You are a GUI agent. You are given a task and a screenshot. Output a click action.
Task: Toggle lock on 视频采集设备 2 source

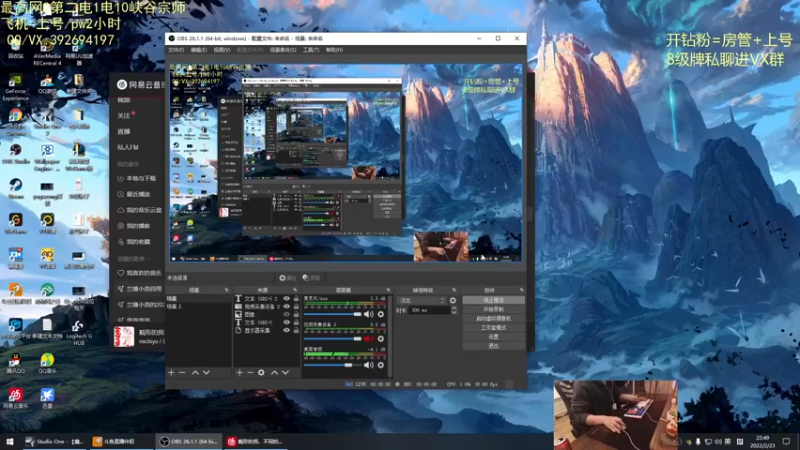tap(296, 307)
